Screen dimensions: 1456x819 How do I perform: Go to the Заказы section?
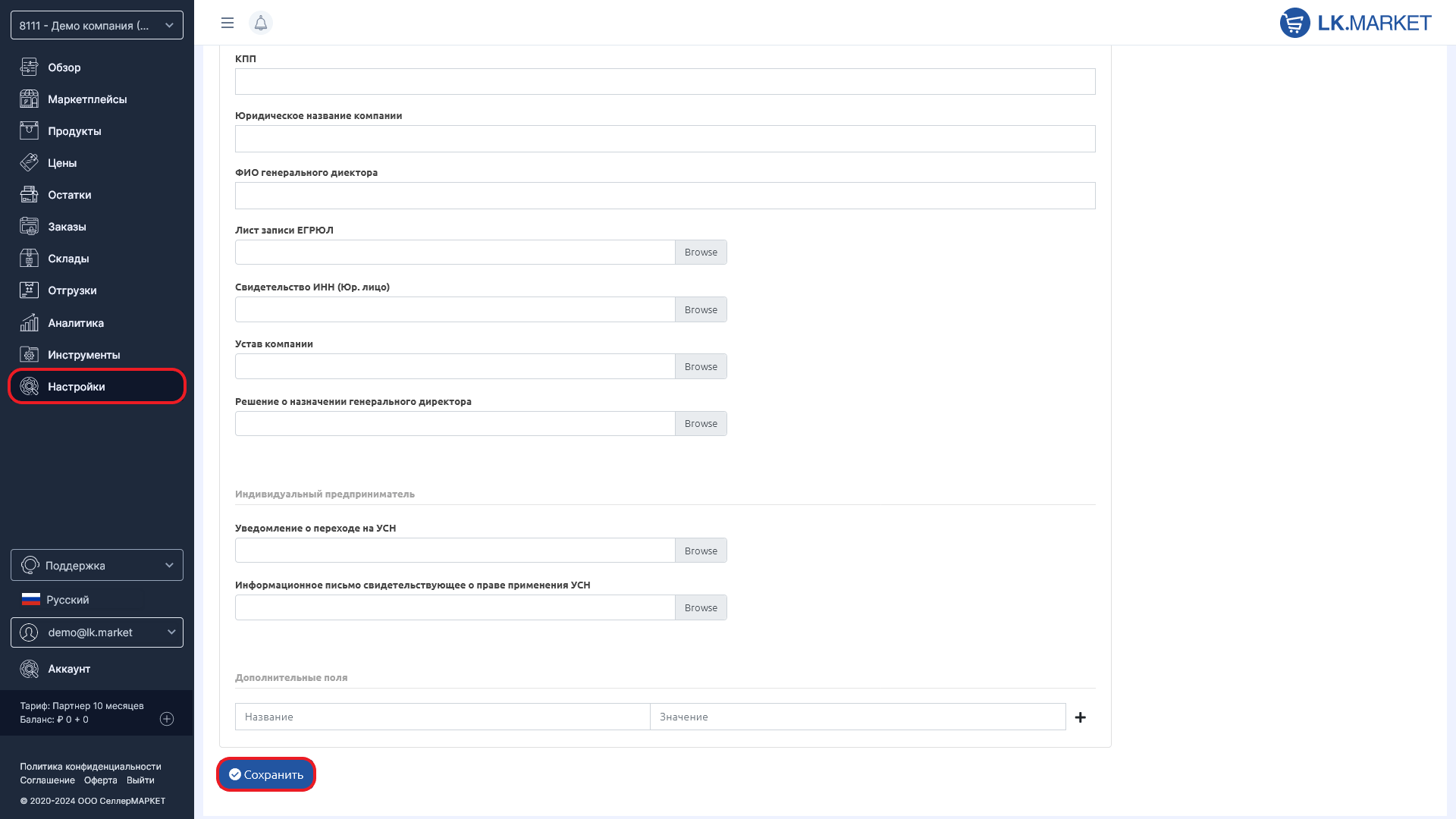67,227
